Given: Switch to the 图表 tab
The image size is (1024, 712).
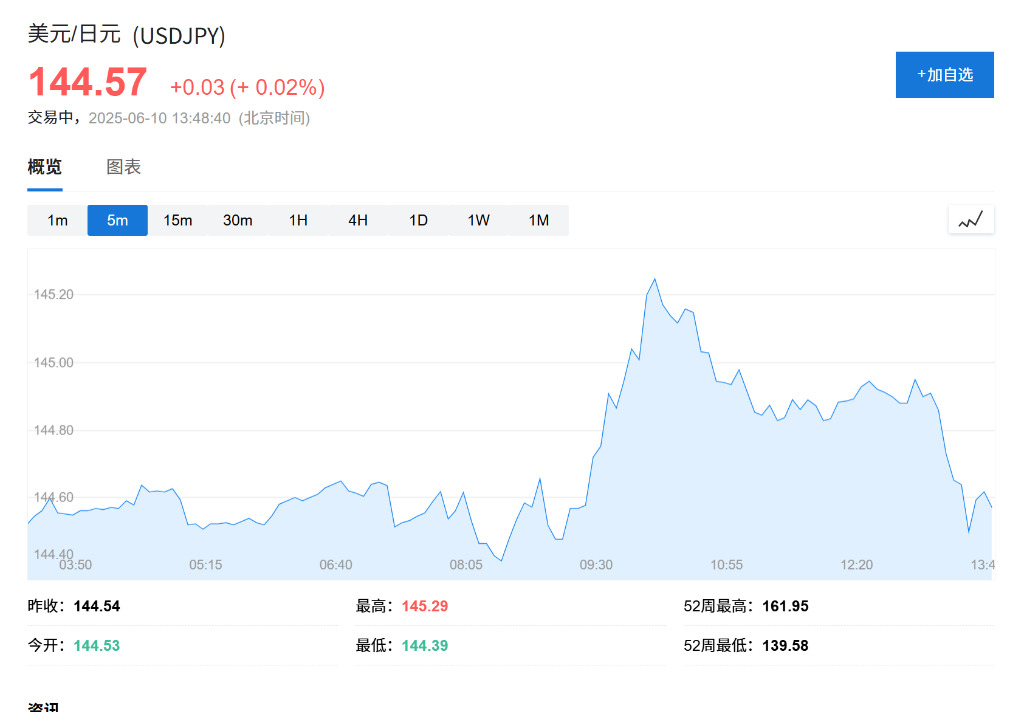Looking at the screenshot, I should click(124, 167).
